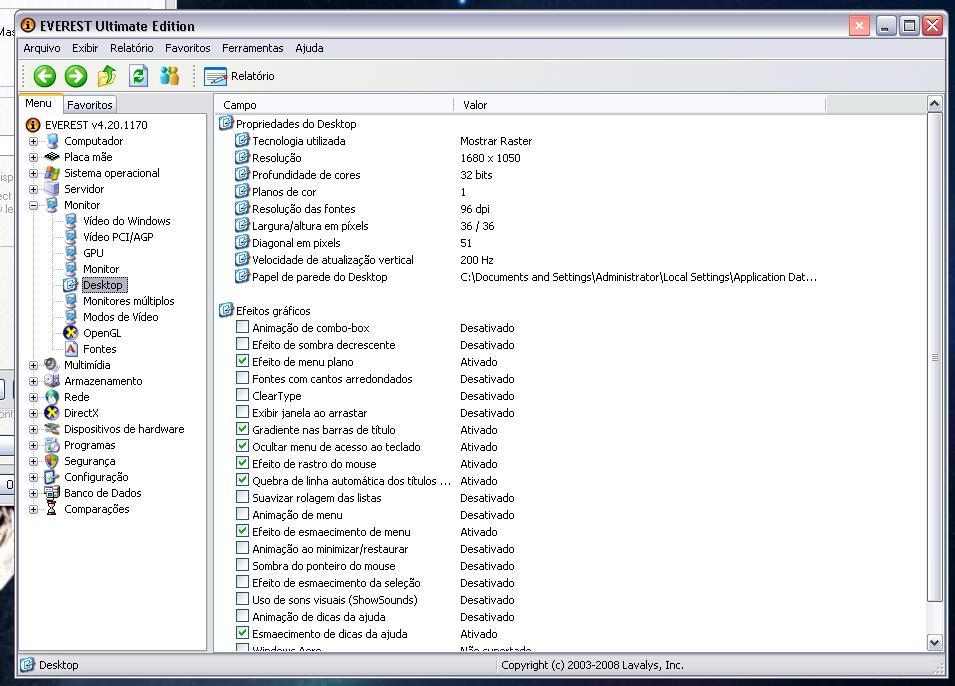
Task: Click the Placa mãe motherboard icon
Action: 52,157
